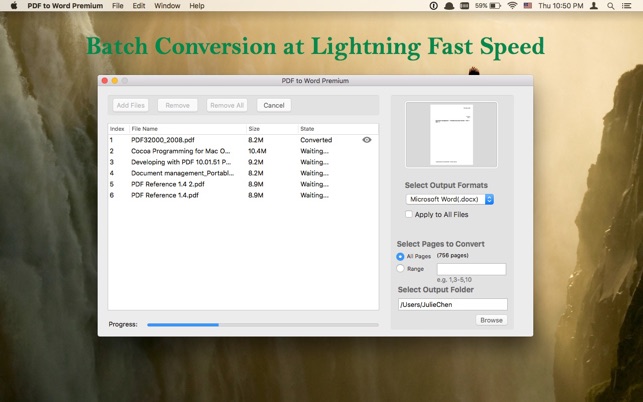Enable Apply to All Files checkbox
Image resolution: width=643 pixels, height=402 pixels.
(409, 214)
